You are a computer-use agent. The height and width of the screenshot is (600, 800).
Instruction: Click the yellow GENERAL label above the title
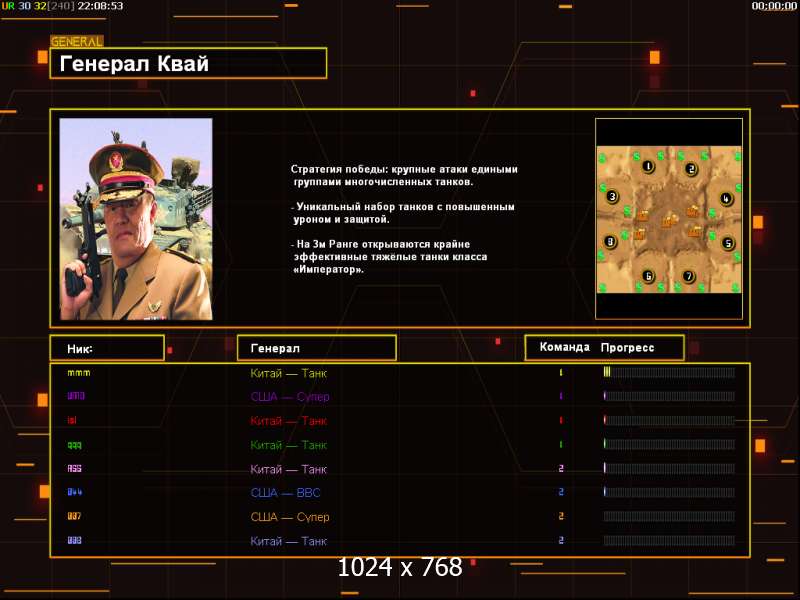tap(77, 41)
